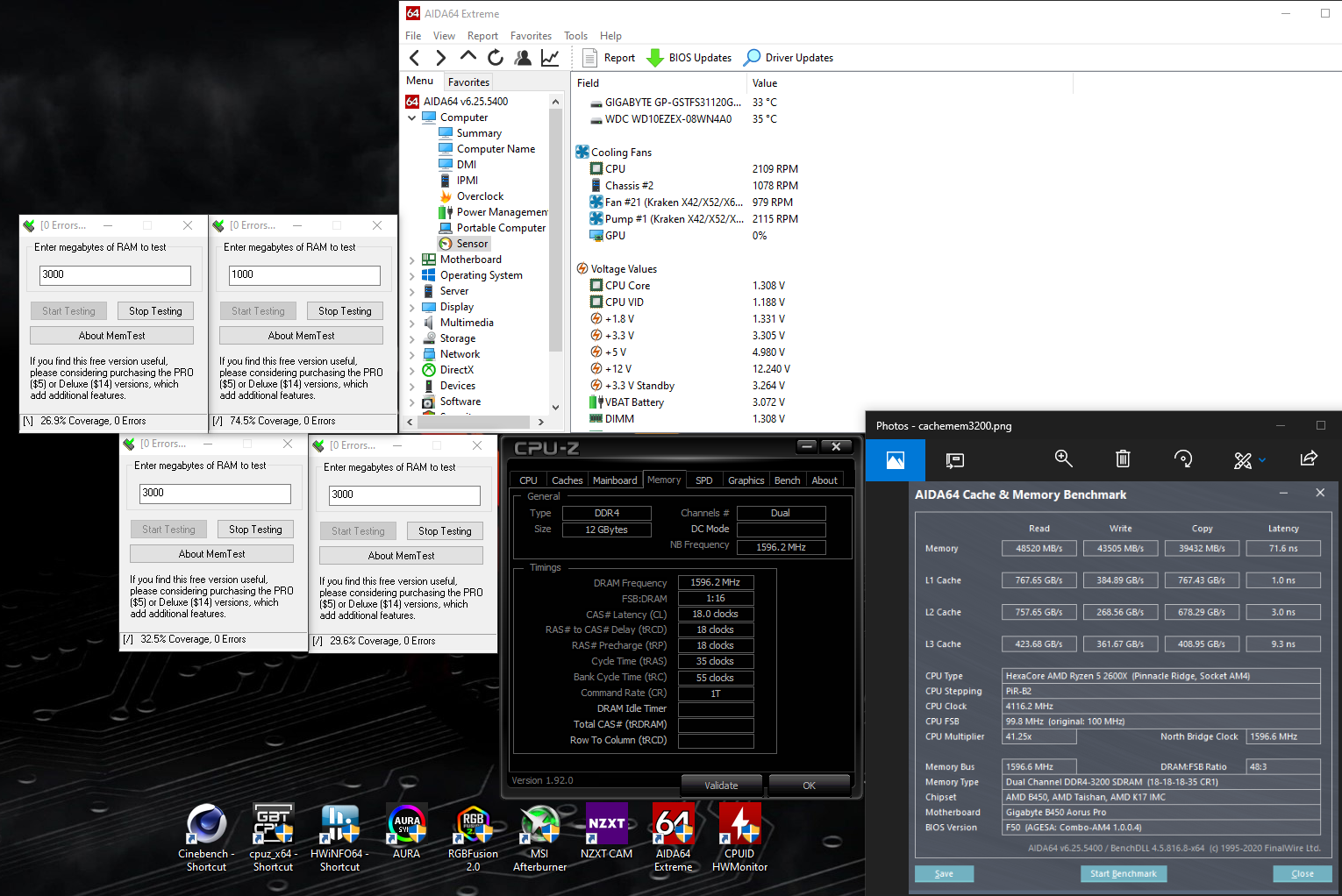The height and width of the screenshot is (896, 1342).
Task: Click the AIDA64 user profile toolbar icon
Action: (x=523, y=58)
